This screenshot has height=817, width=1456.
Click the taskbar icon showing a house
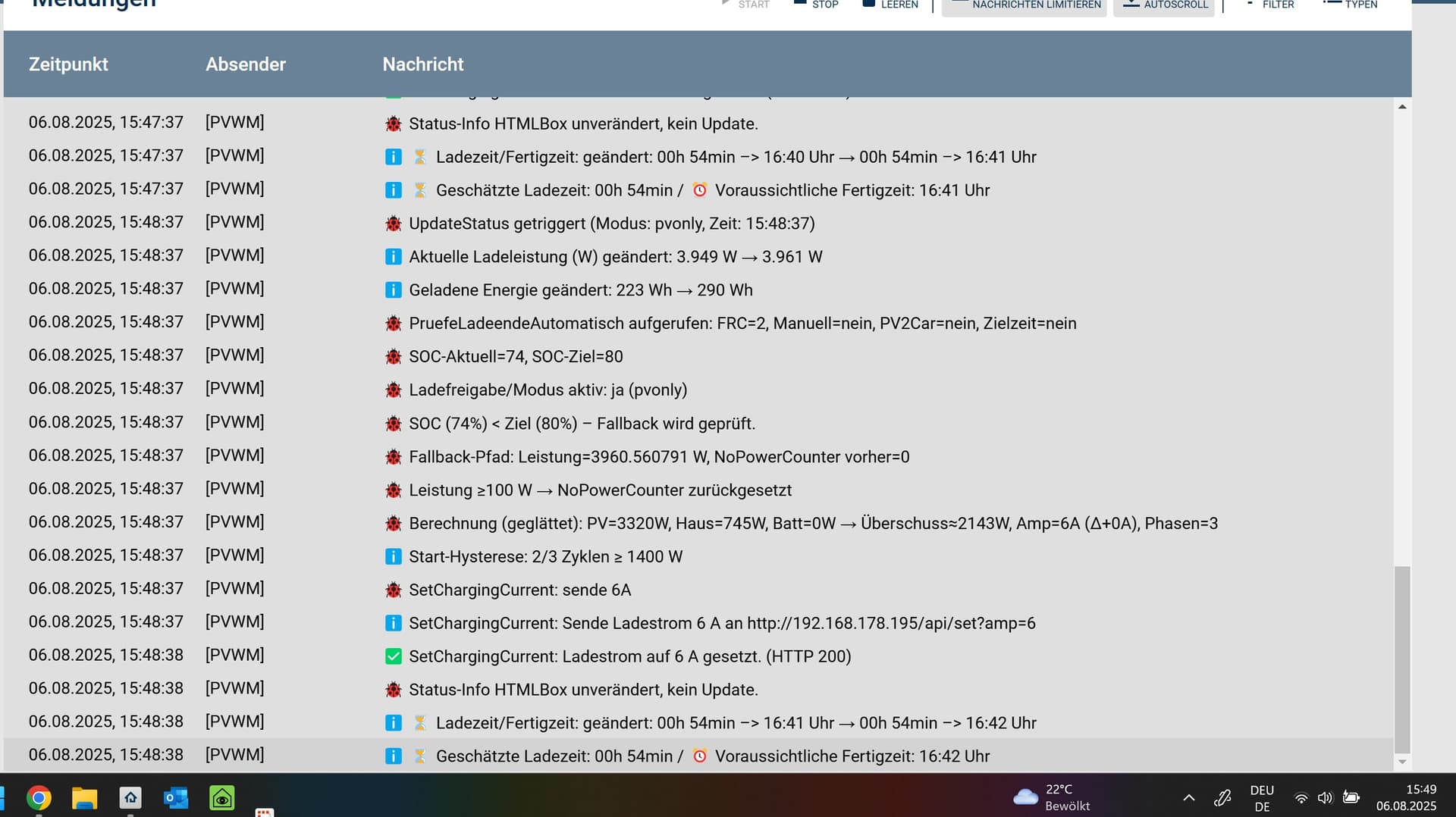click(130, 798)
